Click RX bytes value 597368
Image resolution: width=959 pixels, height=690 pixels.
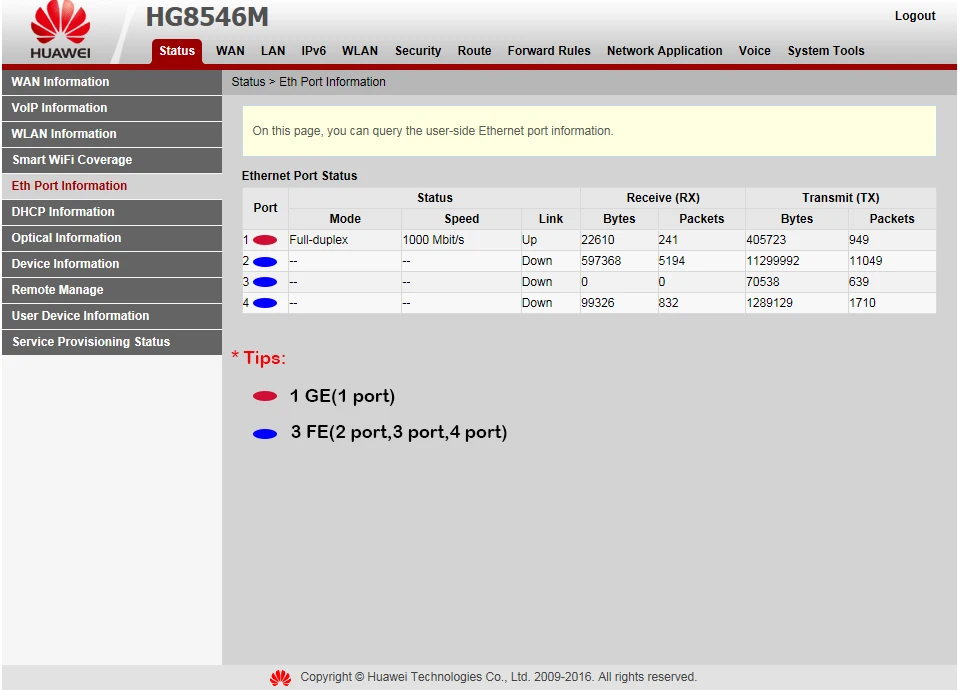coord(601,261)
